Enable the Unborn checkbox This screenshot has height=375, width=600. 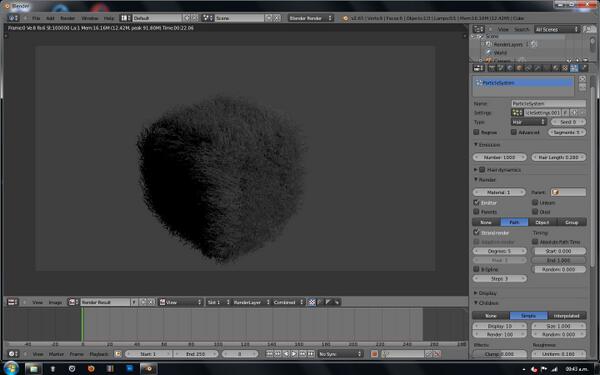[x=535, y=202]
